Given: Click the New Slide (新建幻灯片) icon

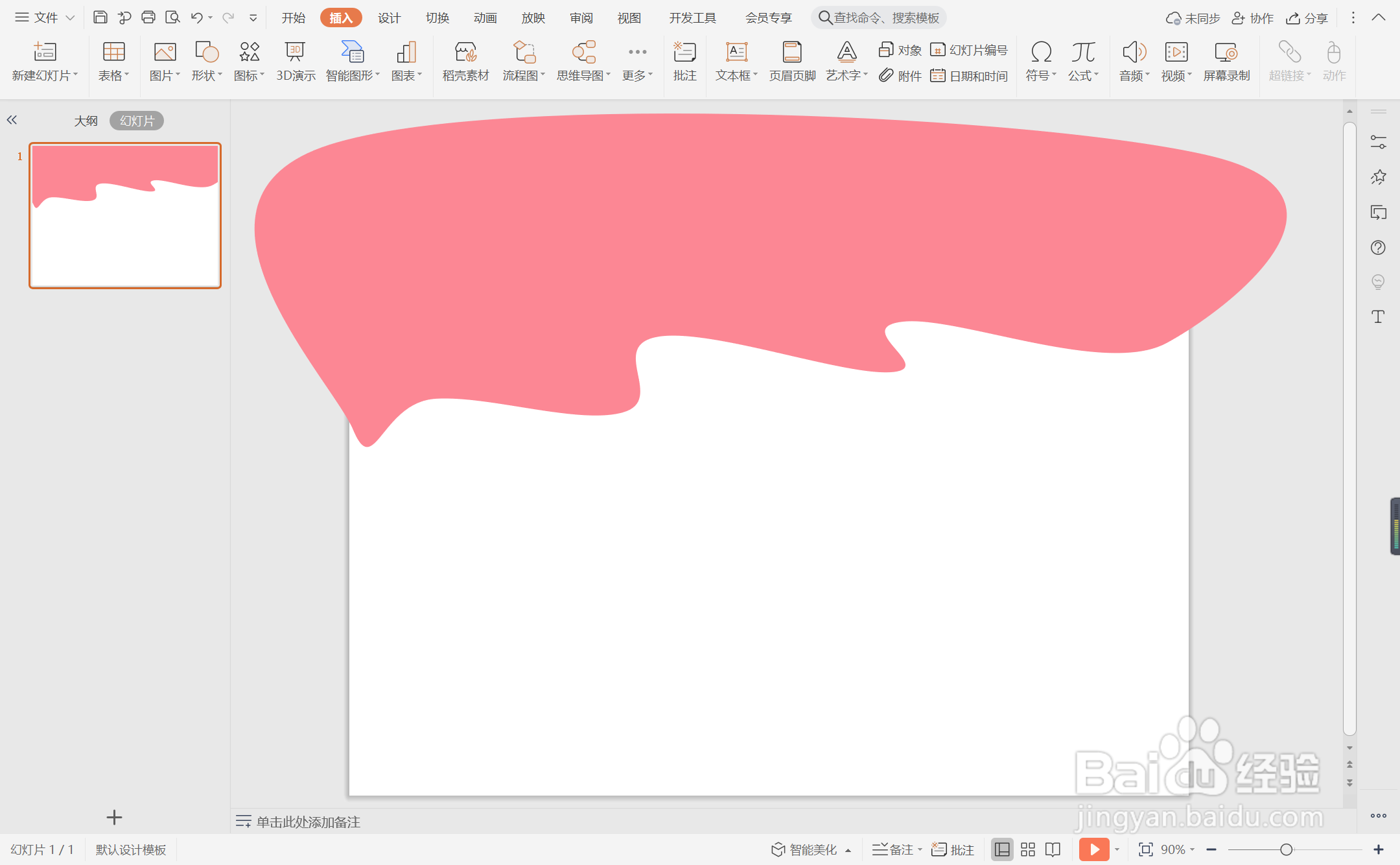Looking at the screenshot, I should point(45,52).
